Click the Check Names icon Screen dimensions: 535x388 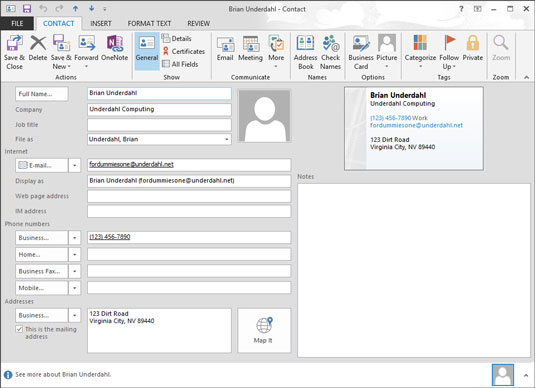(x=330, y=52)
